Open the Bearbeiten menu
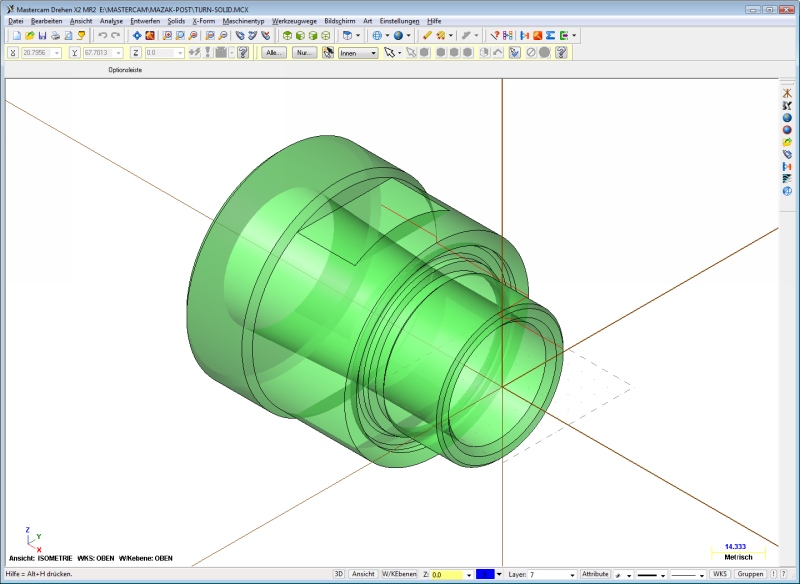 point(46,21)
